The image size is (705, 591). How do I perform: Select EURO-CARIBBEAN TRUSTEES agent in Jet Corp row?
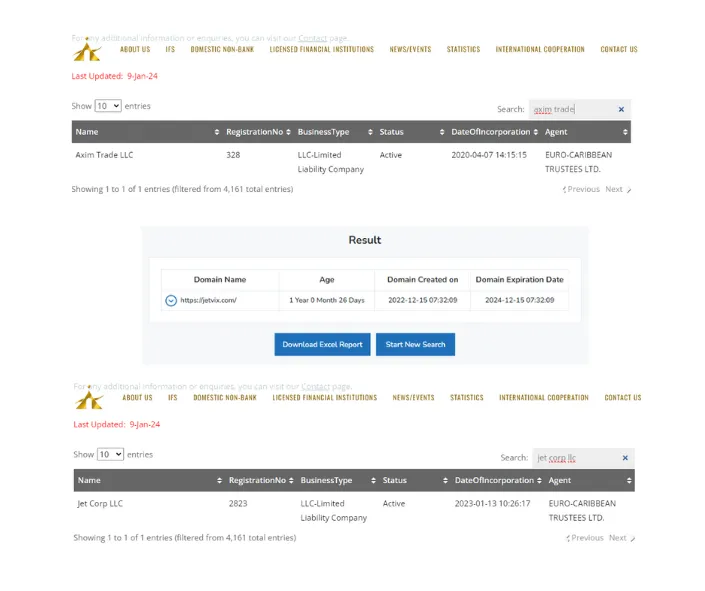pos(582,511)
